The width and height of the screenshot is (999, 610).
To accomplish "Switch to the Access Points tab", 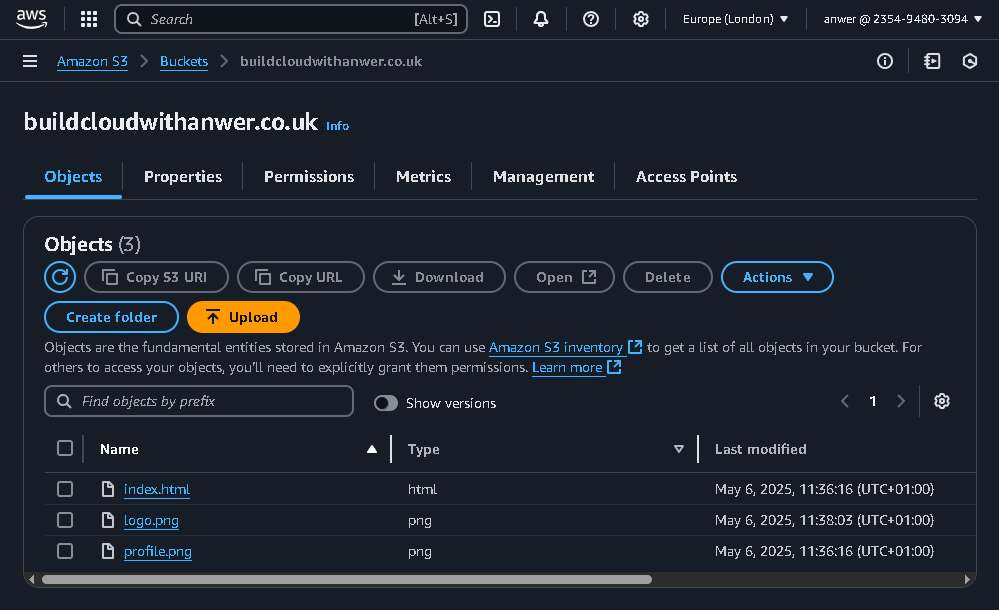I will [x=686, y=177].
